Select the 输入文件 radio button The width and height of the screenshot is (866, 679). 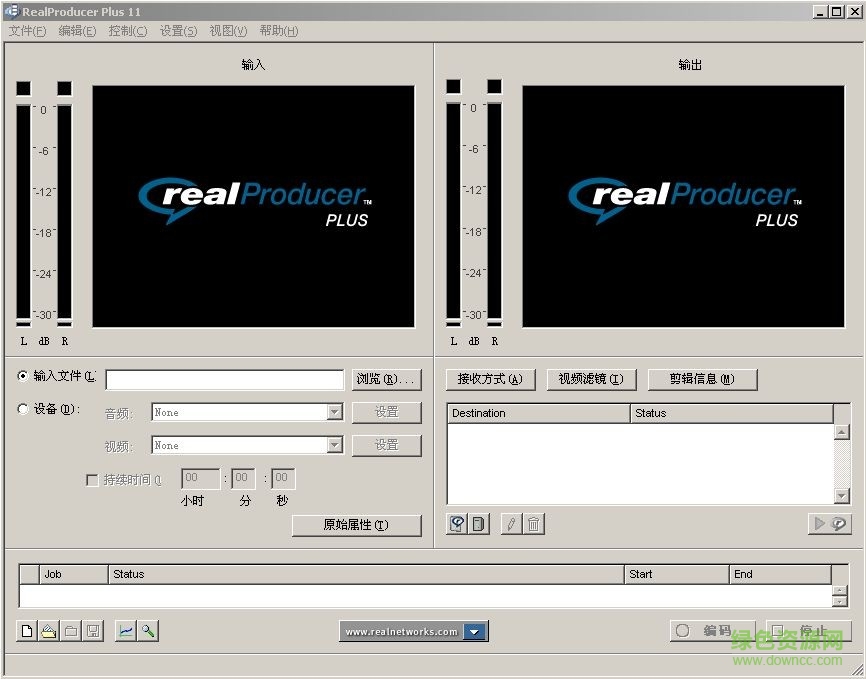click(22, 376)
